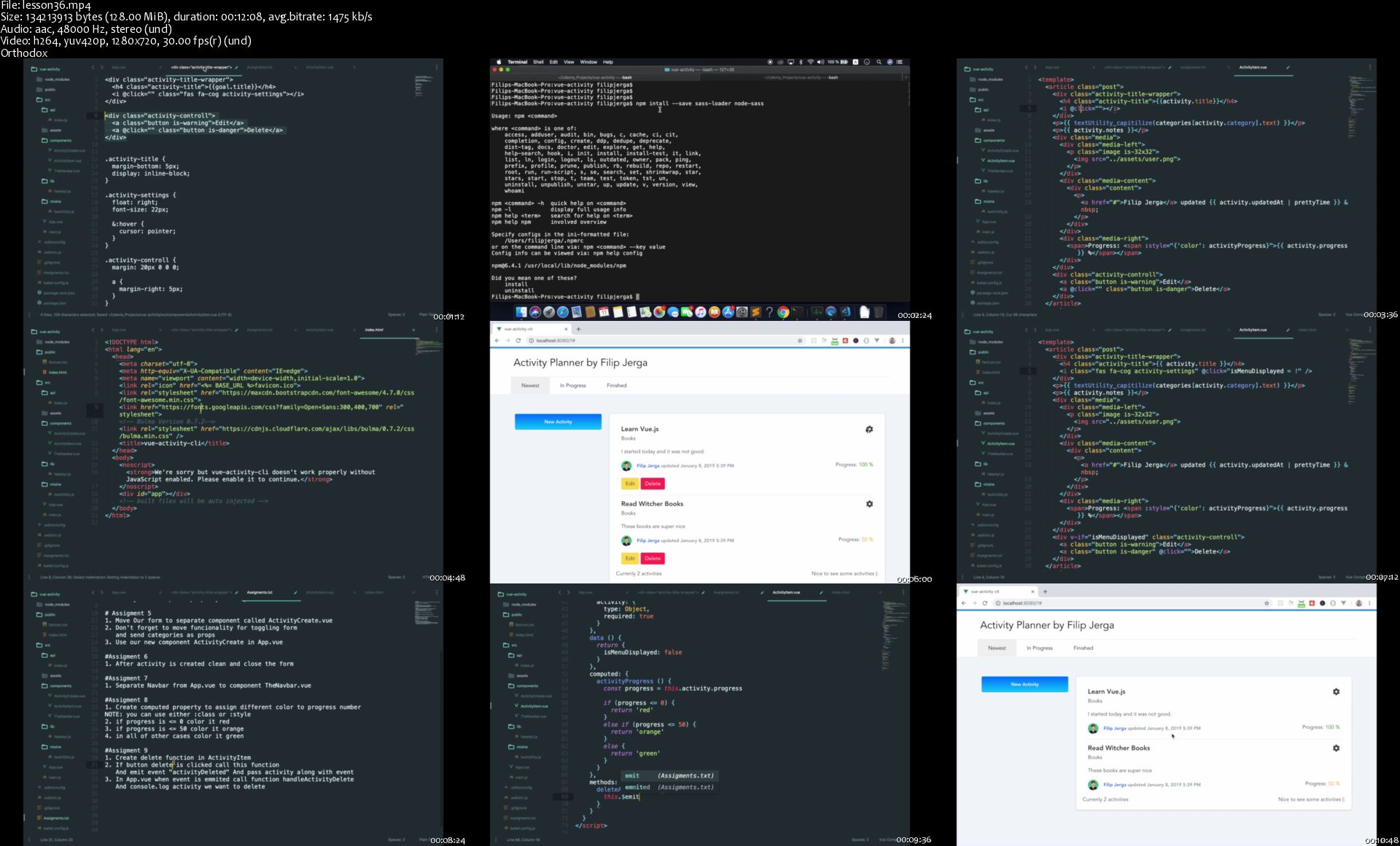Click Learn Vue.js gear icon in 00:10:48 frame
This screenshot has height=846, width=1400.
point(1336,691)
